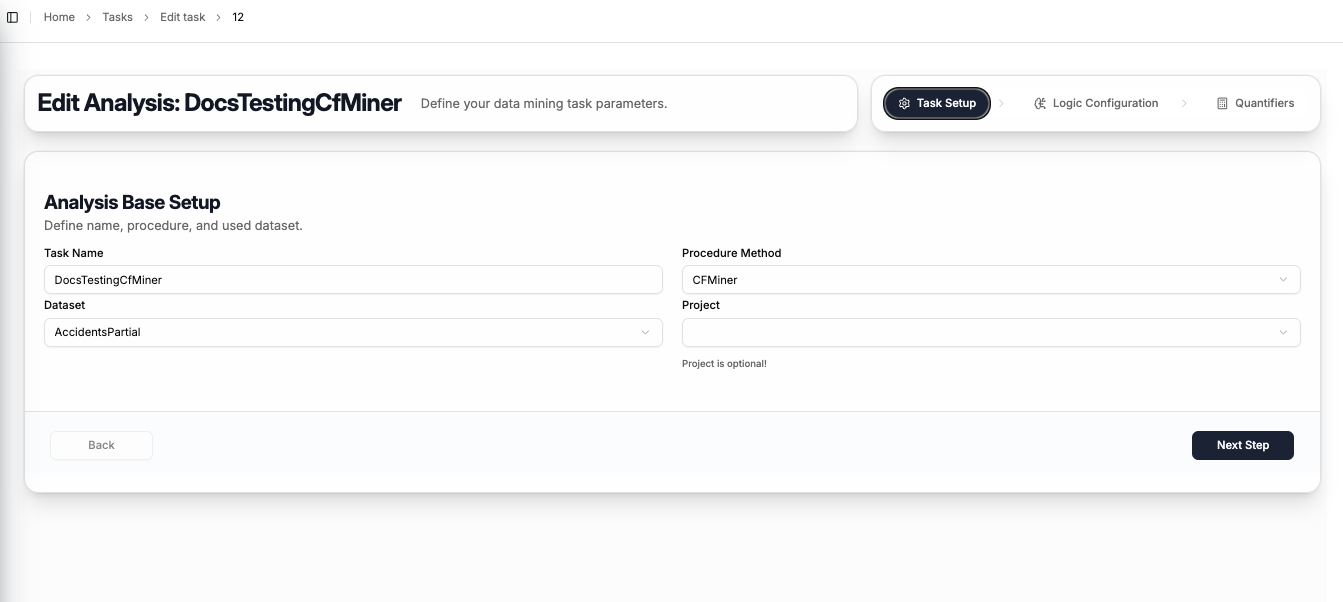Open the Dataset dropdown showing AccidentsPartial
Viewport: 1343px width, 602px height.
(x=353, y=332)
